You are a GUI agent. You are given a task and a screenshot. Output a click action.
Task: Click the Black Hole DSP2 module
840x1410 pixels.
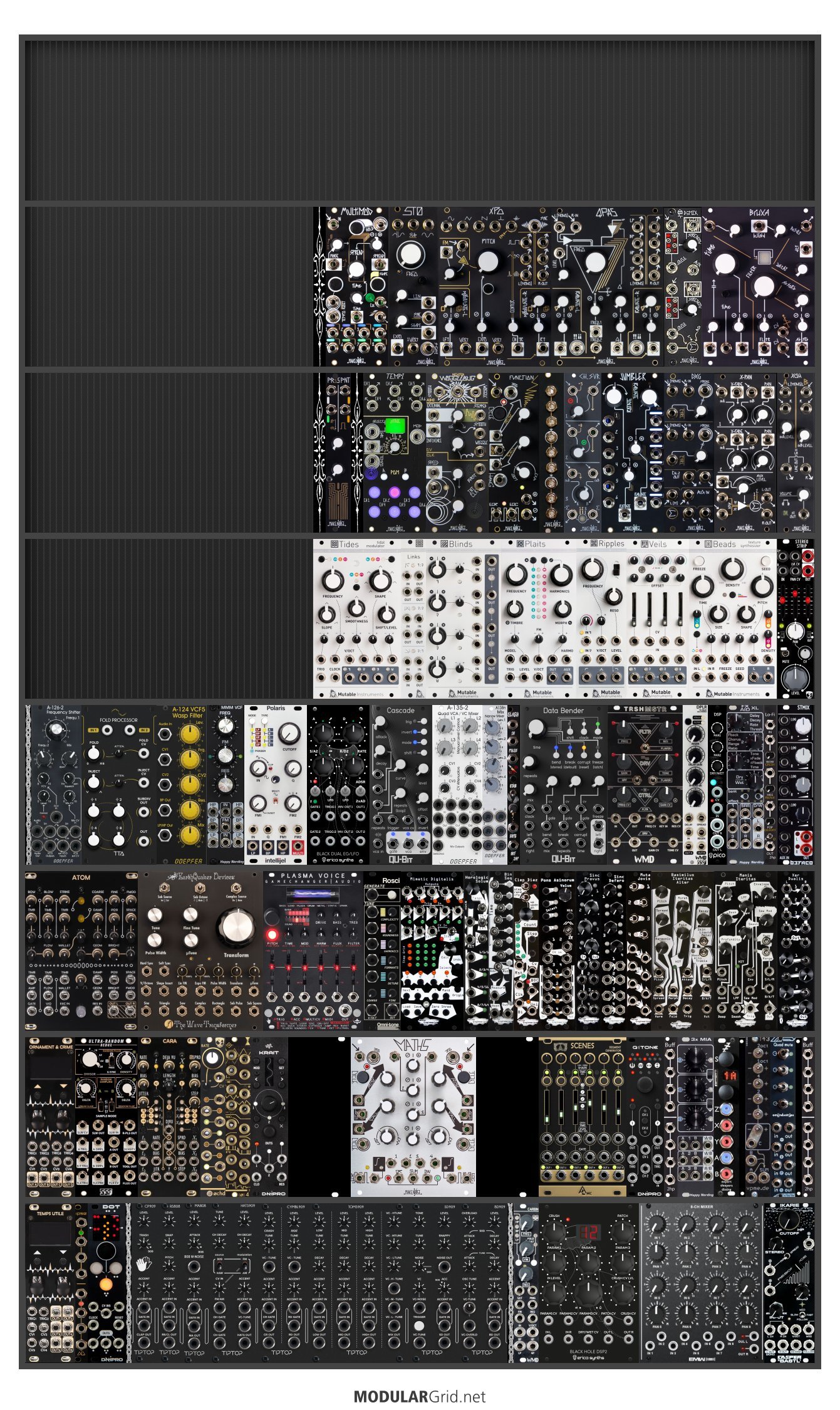[589, 1283]
